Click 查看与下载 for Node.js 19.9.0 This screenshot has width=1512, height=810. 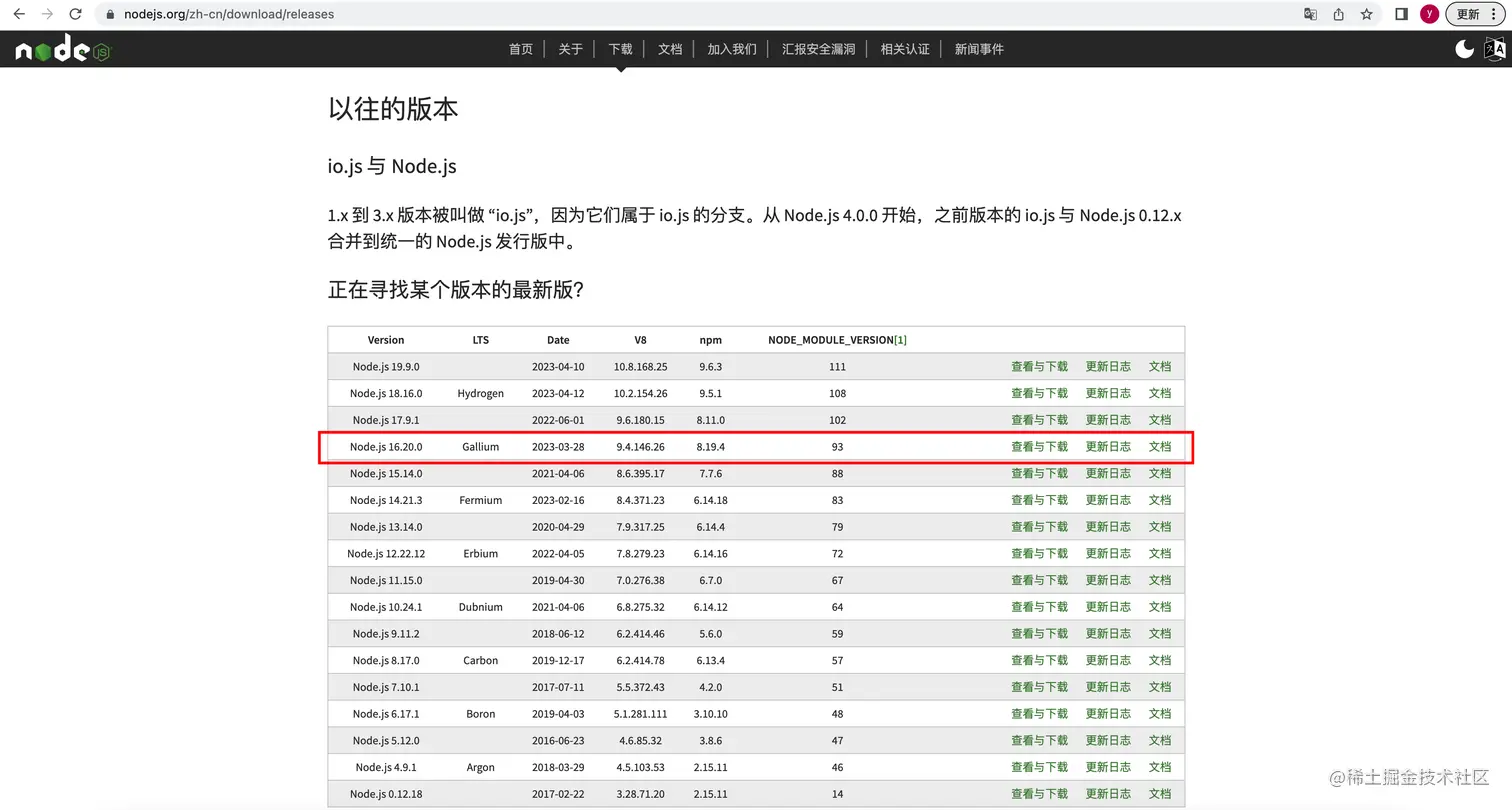click(x=1039, y=367)
